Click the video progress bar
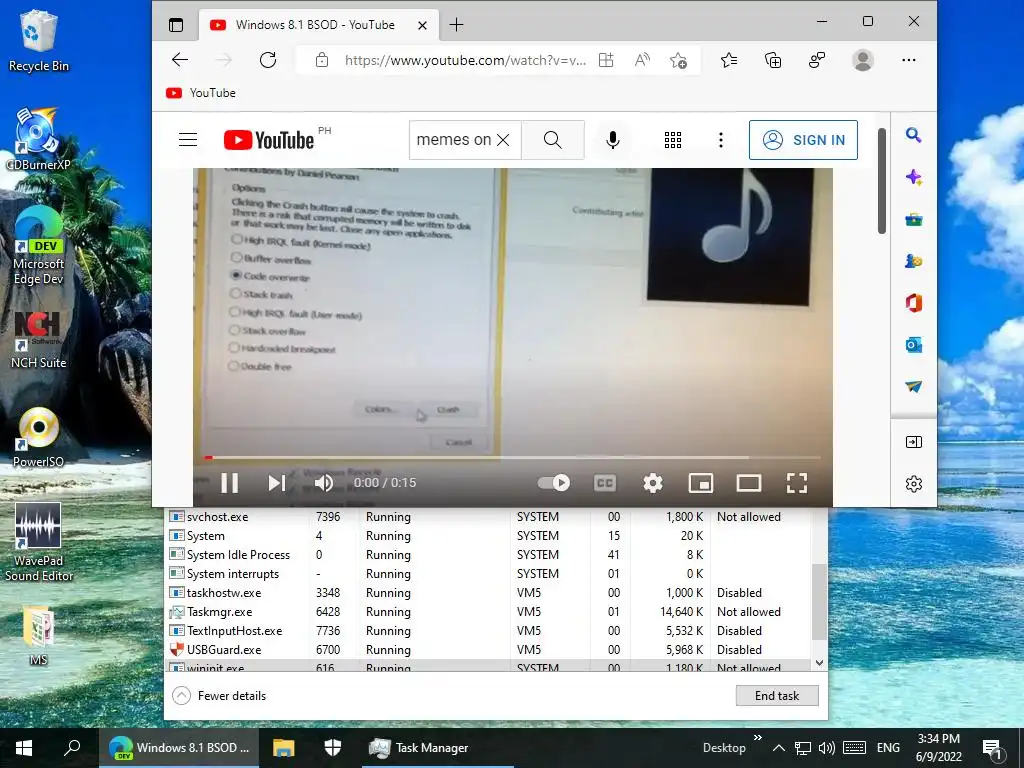The width and height of the screenshot is (1024, 768). [x=513, y=458]
